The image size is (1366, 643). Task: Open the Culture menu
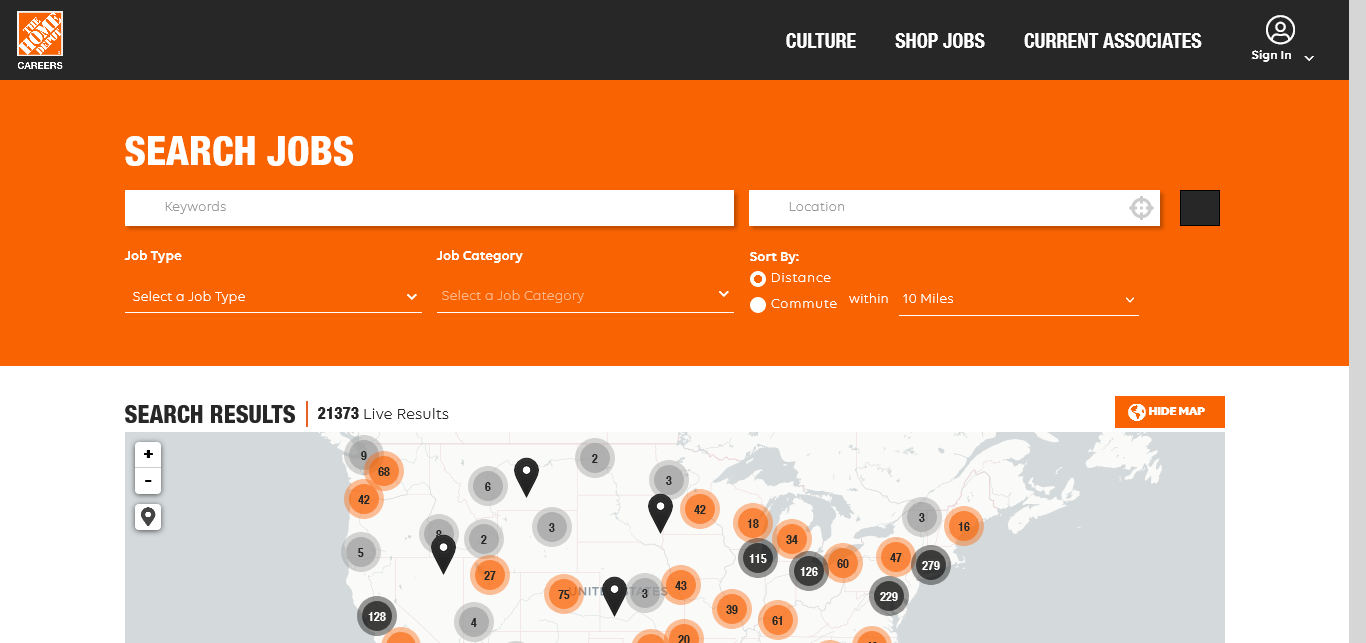pos(820,41)
